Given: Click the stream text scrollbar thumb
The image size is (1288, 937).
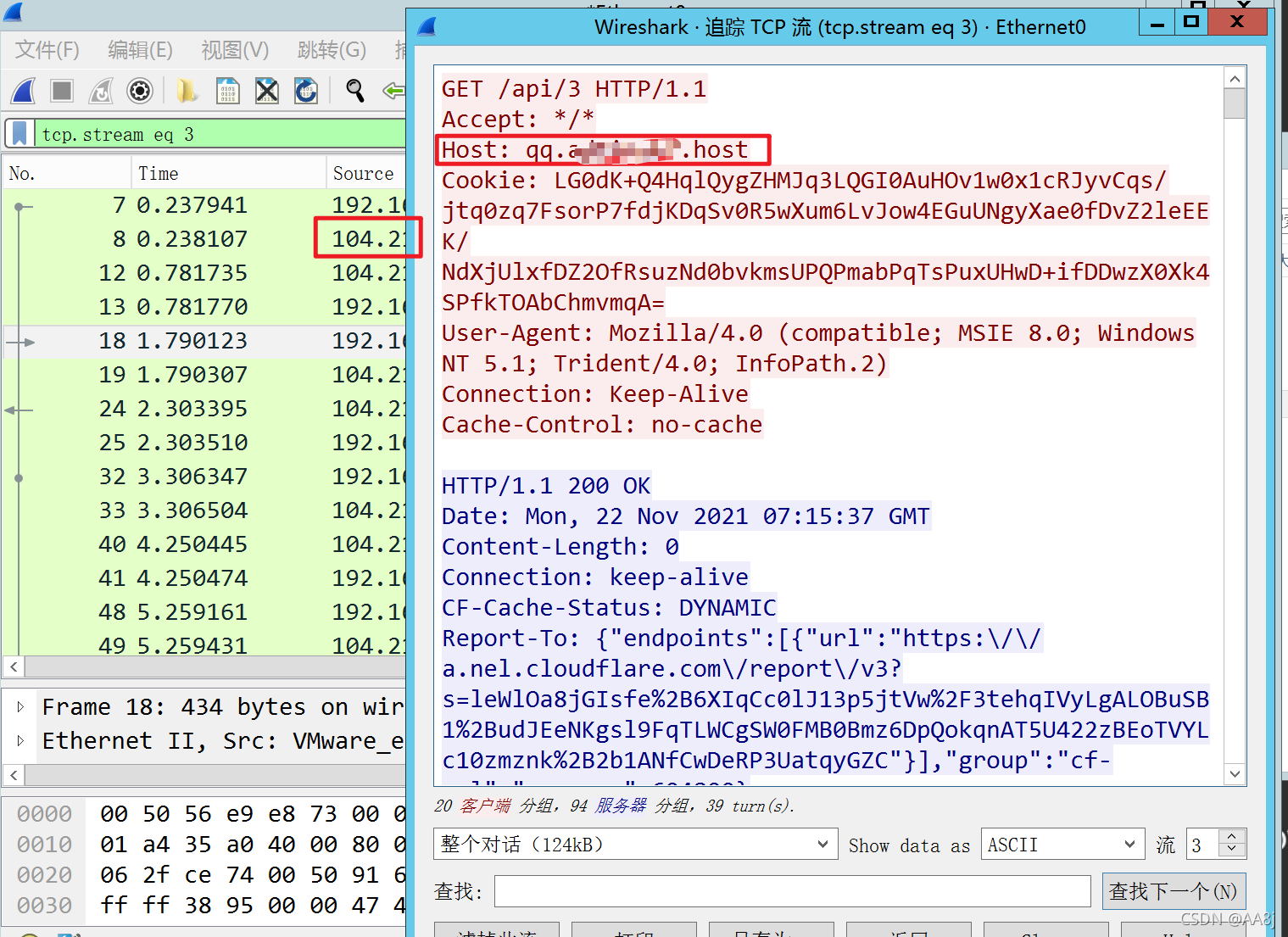Looking at the screenshot, I should point(1235,103).
